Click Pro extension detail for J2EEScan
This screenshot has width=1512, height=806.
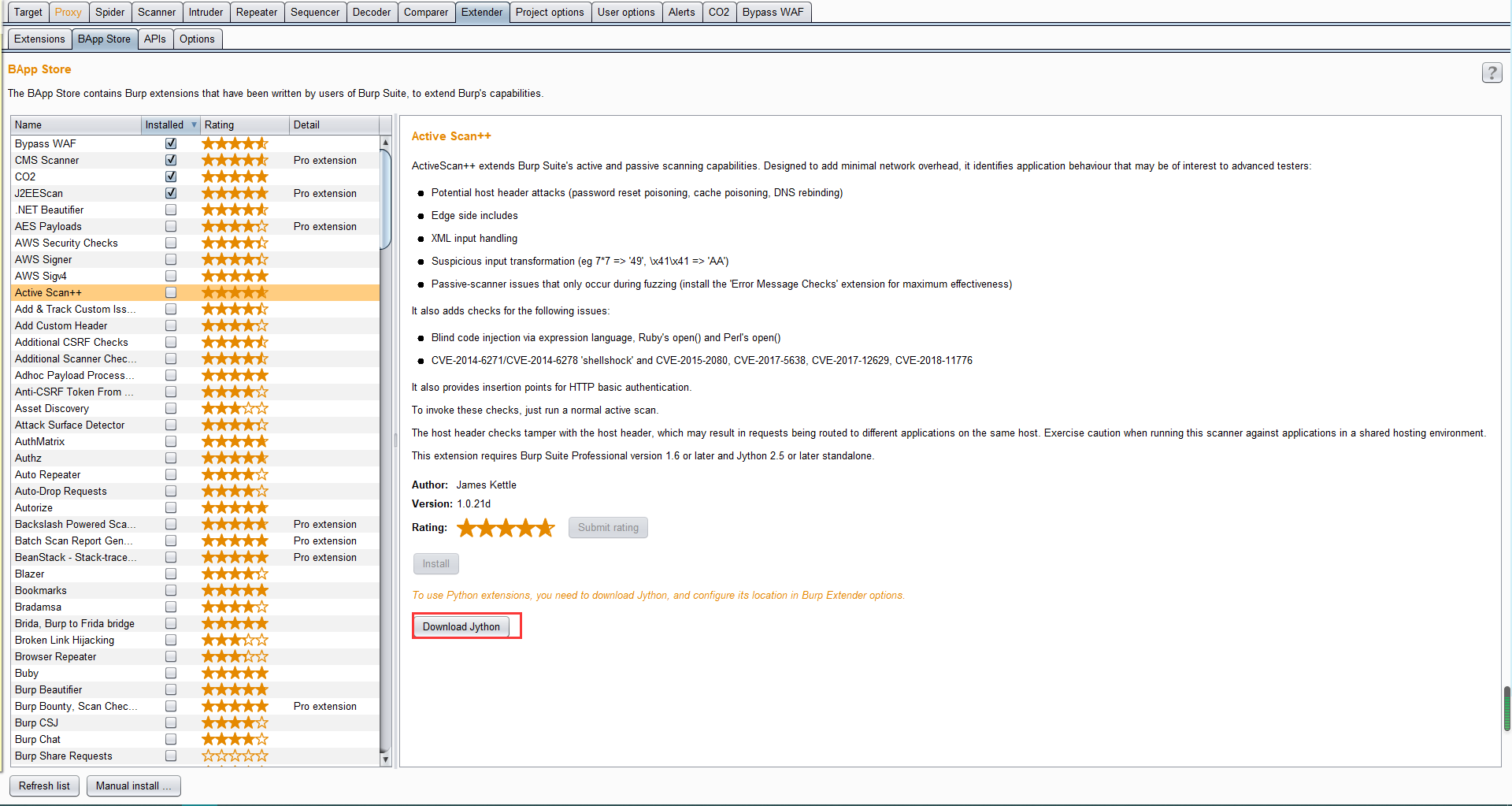click(x=325, y=193)
